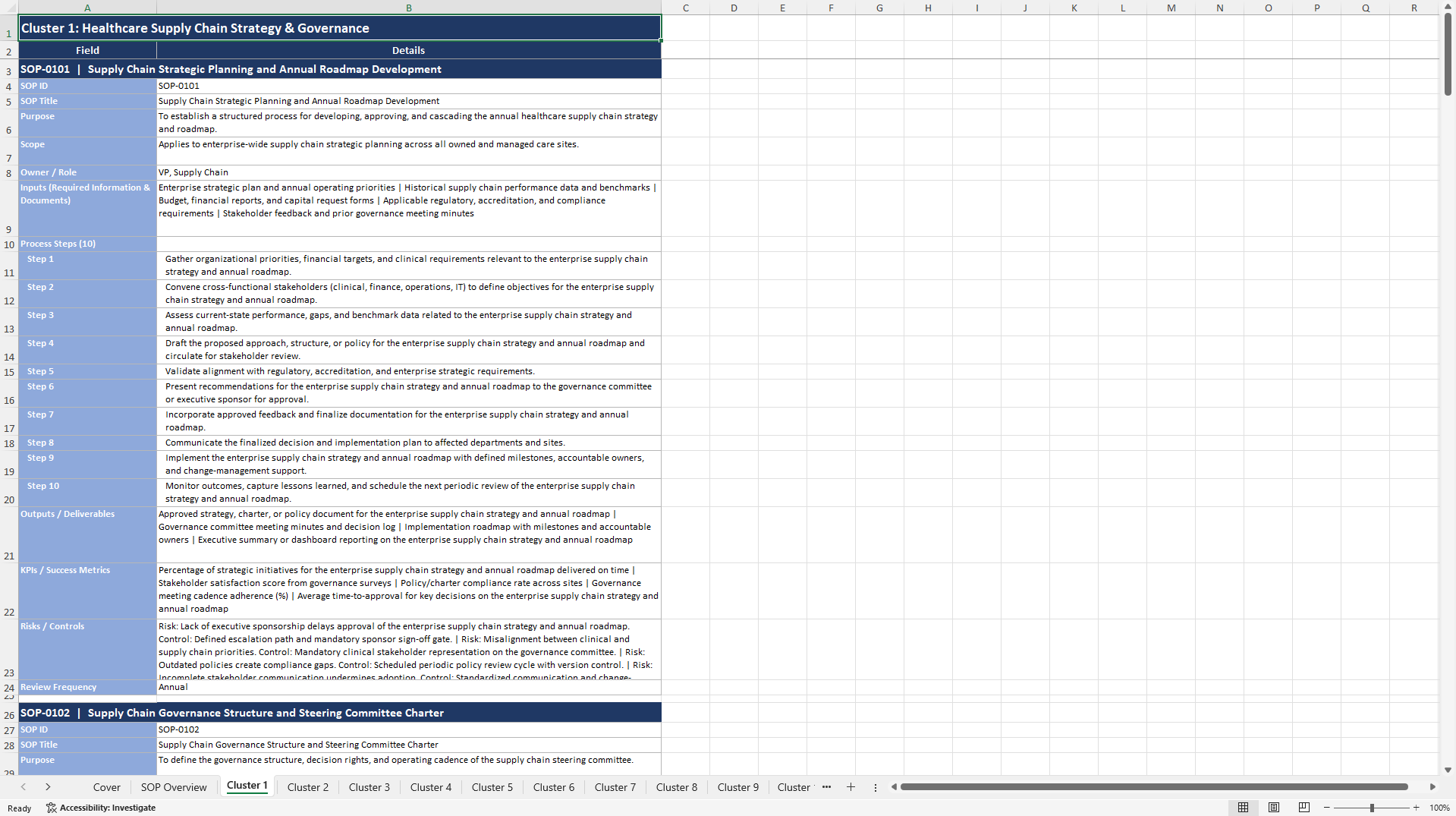Click the Step 8 description cell
This screenshot has height=816, width=1456.
(409, 443)
